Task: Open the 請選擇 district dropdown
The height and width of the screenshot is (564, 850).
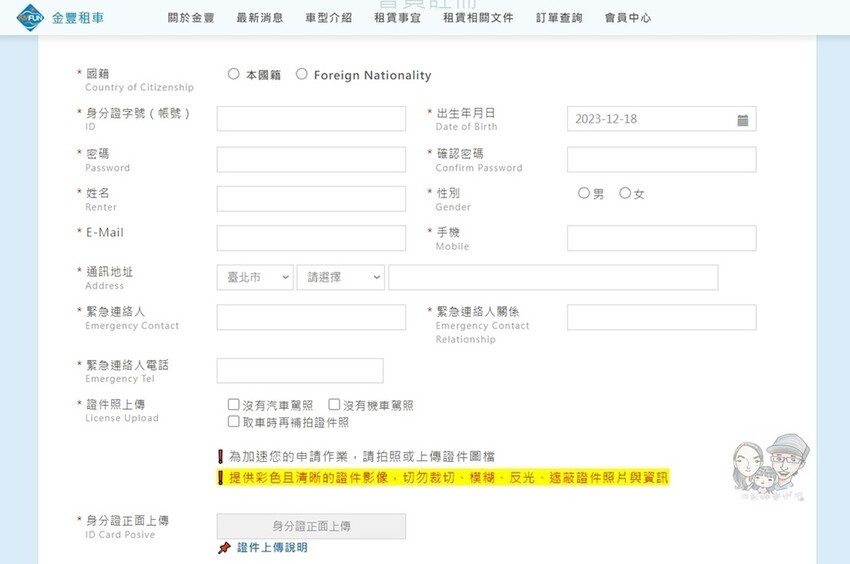Action: pos(341,277)
